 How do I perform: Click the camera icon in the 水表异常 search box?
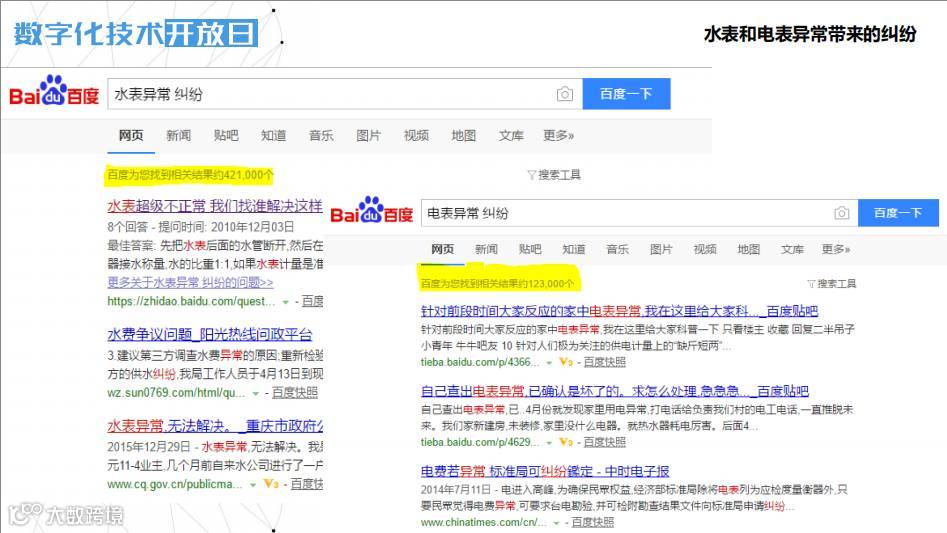[x=565, y=94]
